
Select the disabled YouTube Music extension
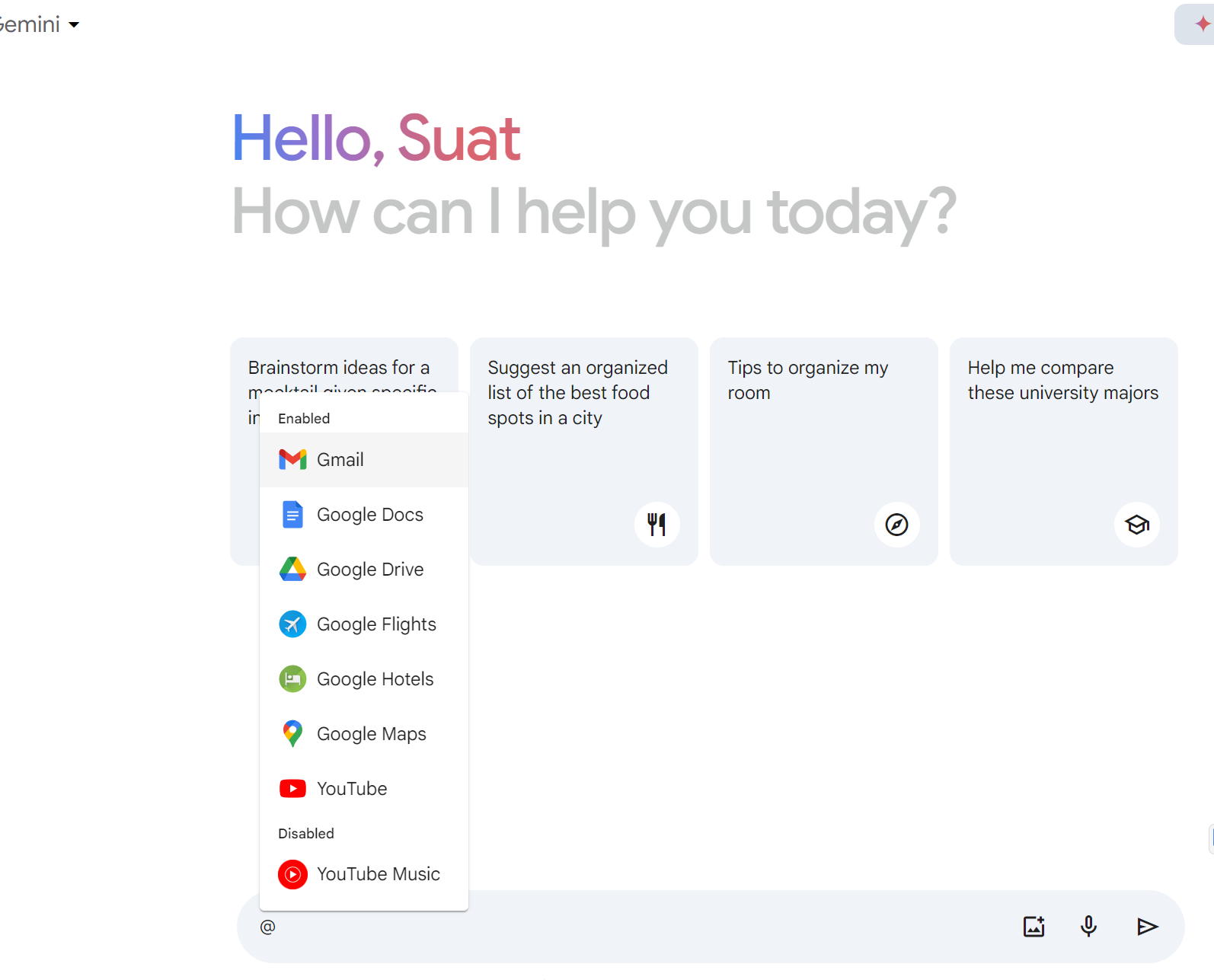click(x=364, y=874)
